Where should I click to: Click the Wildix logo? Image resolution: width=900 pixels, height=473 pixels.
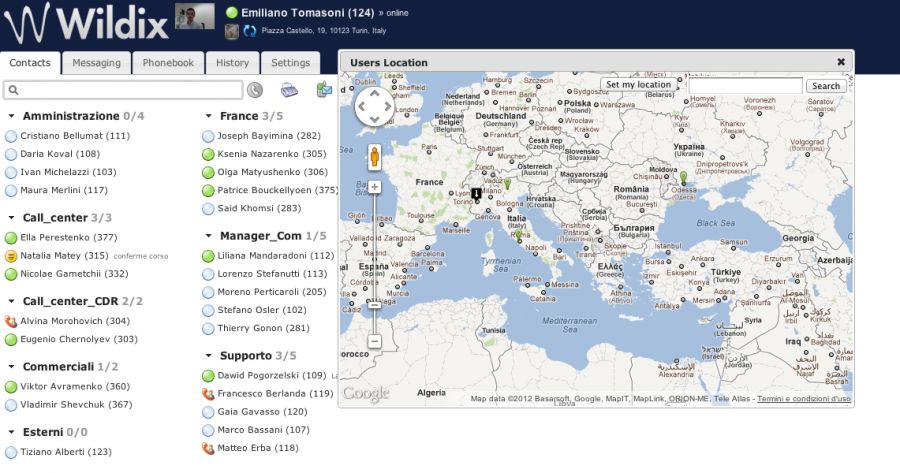pos(86,24)
